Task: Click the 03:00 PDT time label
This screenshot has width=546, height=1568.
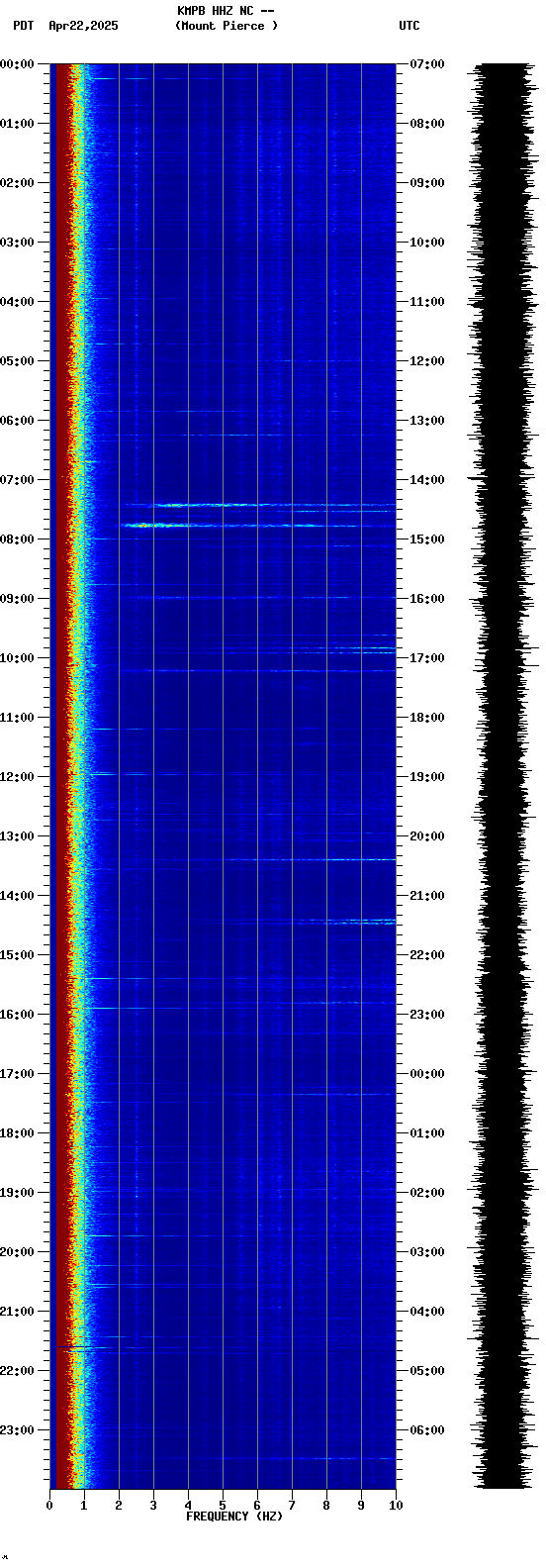Action: pos(17,243)
